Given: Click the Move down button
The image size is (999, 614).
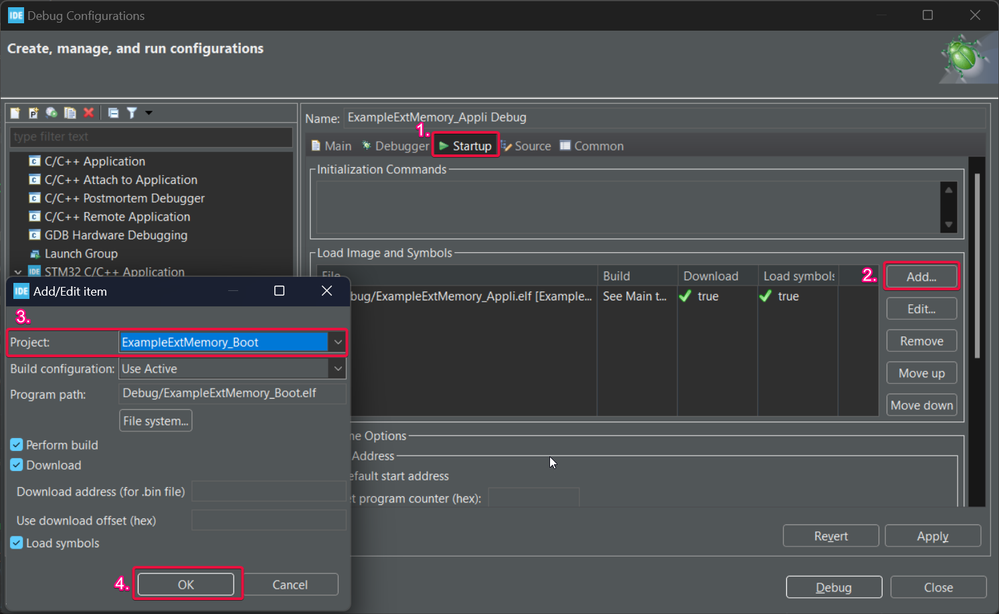Looking at the screenshot, I should click(921, 405).
